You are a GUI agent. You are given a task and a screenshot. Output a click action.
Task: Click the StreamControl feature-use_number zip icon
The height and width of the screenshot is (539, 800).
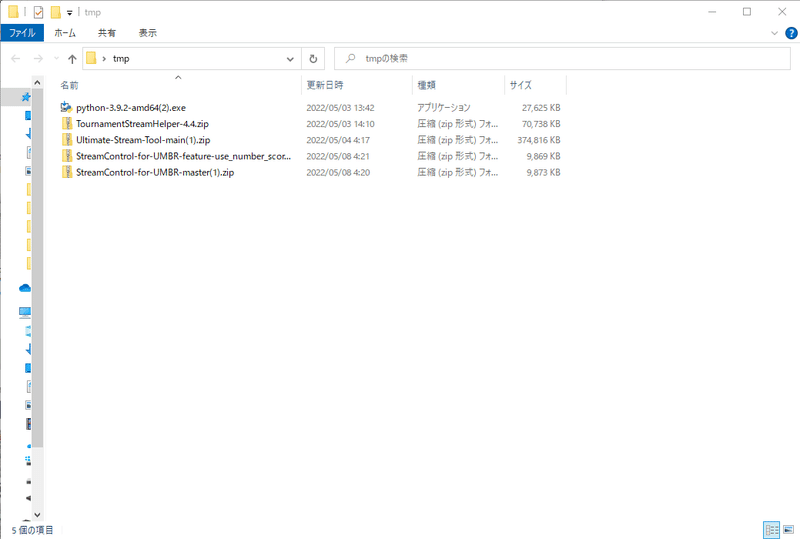[x=67, y=156]
